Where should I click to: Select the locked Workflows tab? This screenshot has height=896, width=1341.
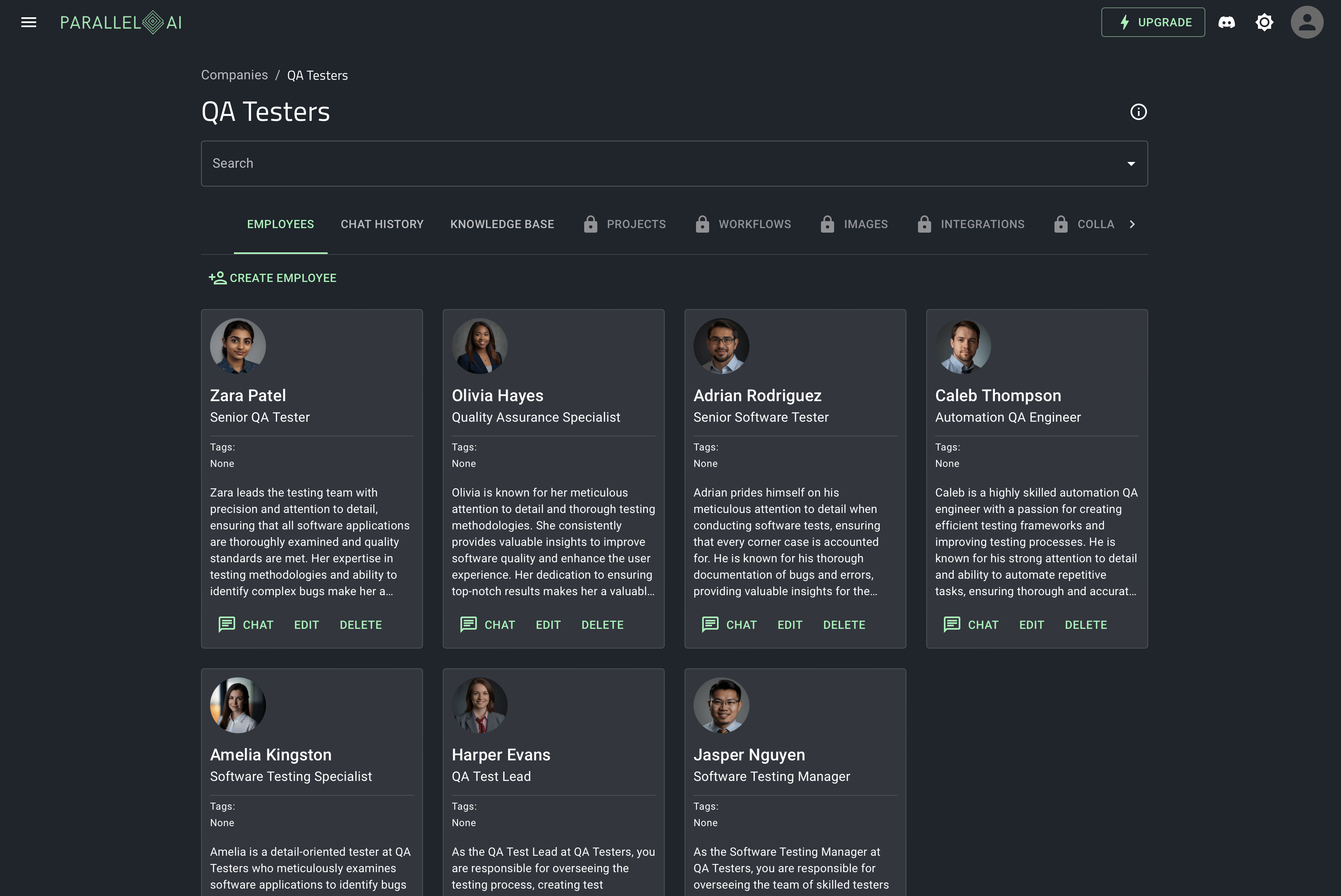[744, 224]
